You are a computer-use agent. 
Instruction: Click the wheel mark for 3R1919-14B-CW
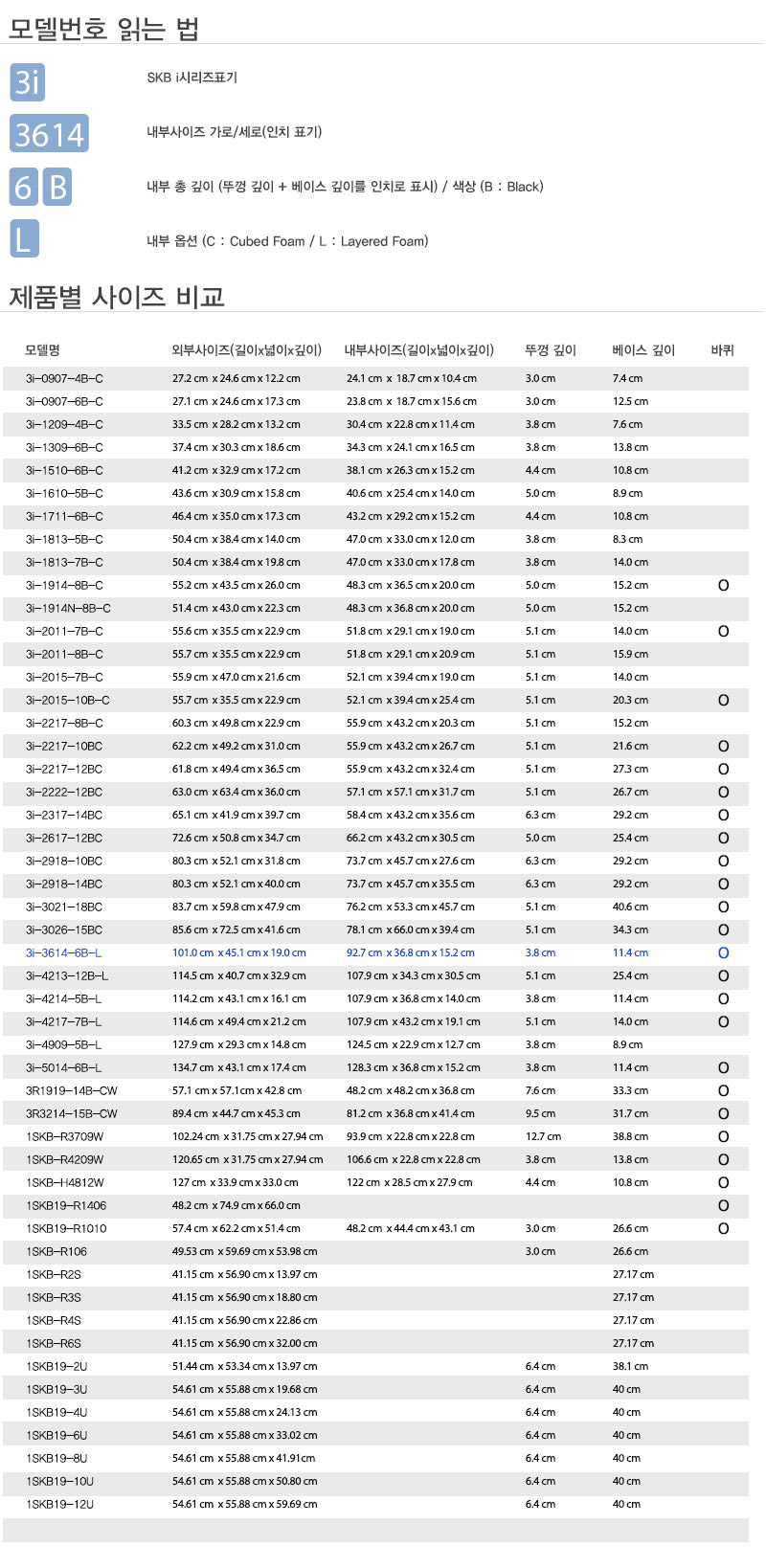pos(723,1091)
